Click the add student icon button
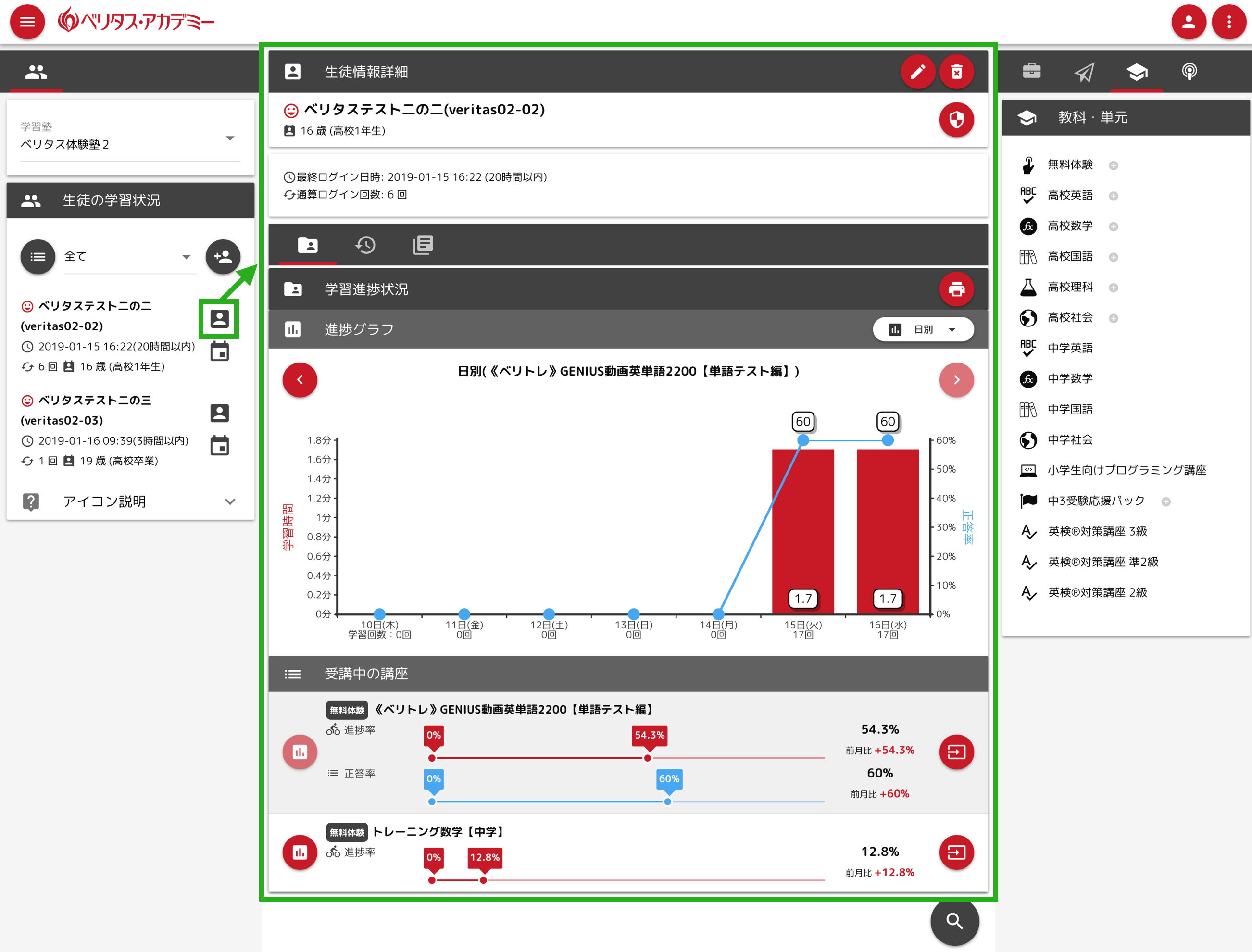This screenshot has height=952, width=1252. click(223, 257)
